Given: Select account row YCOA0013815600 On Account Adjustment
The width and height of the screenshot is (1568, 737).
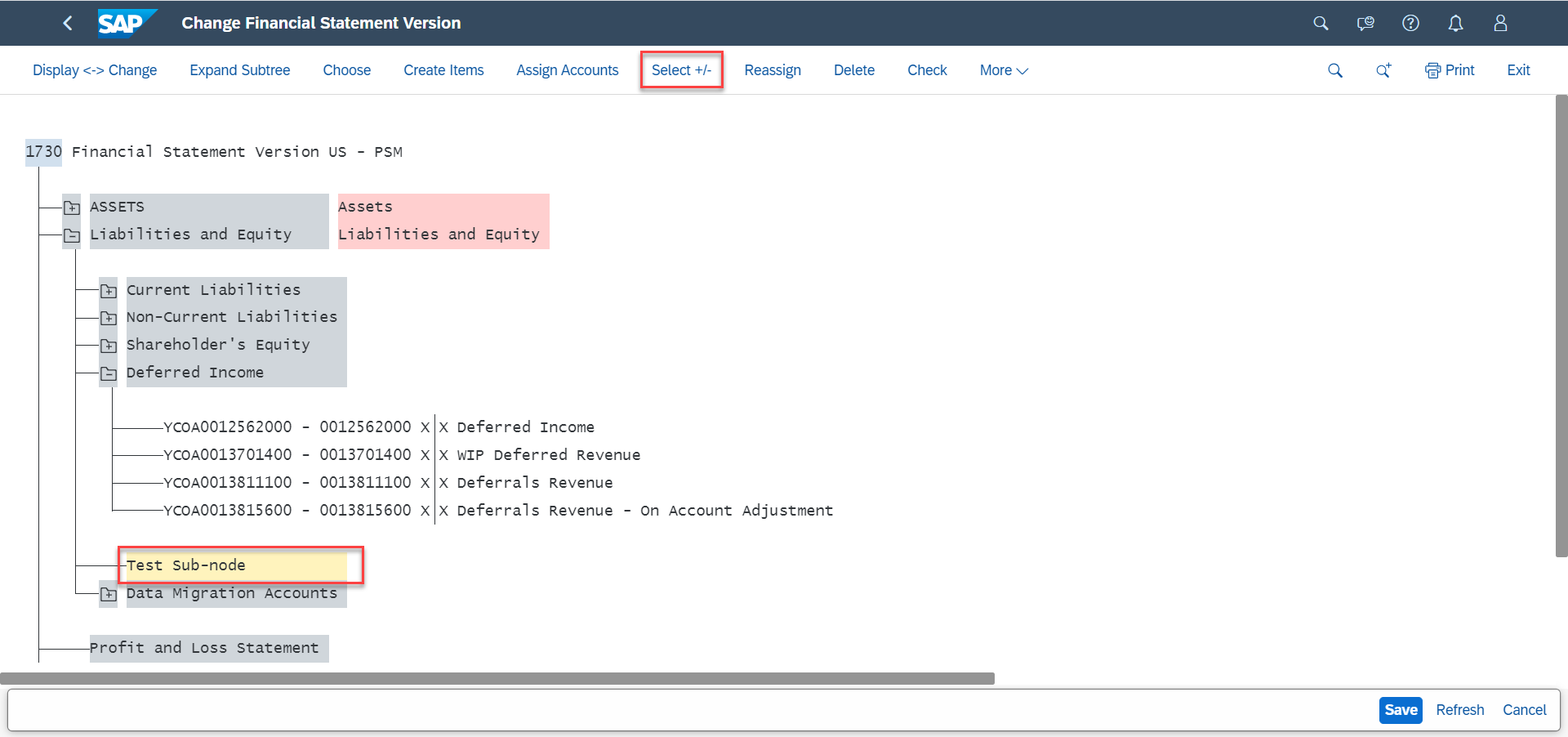Looking at the screenshot, I should [498, 511].
